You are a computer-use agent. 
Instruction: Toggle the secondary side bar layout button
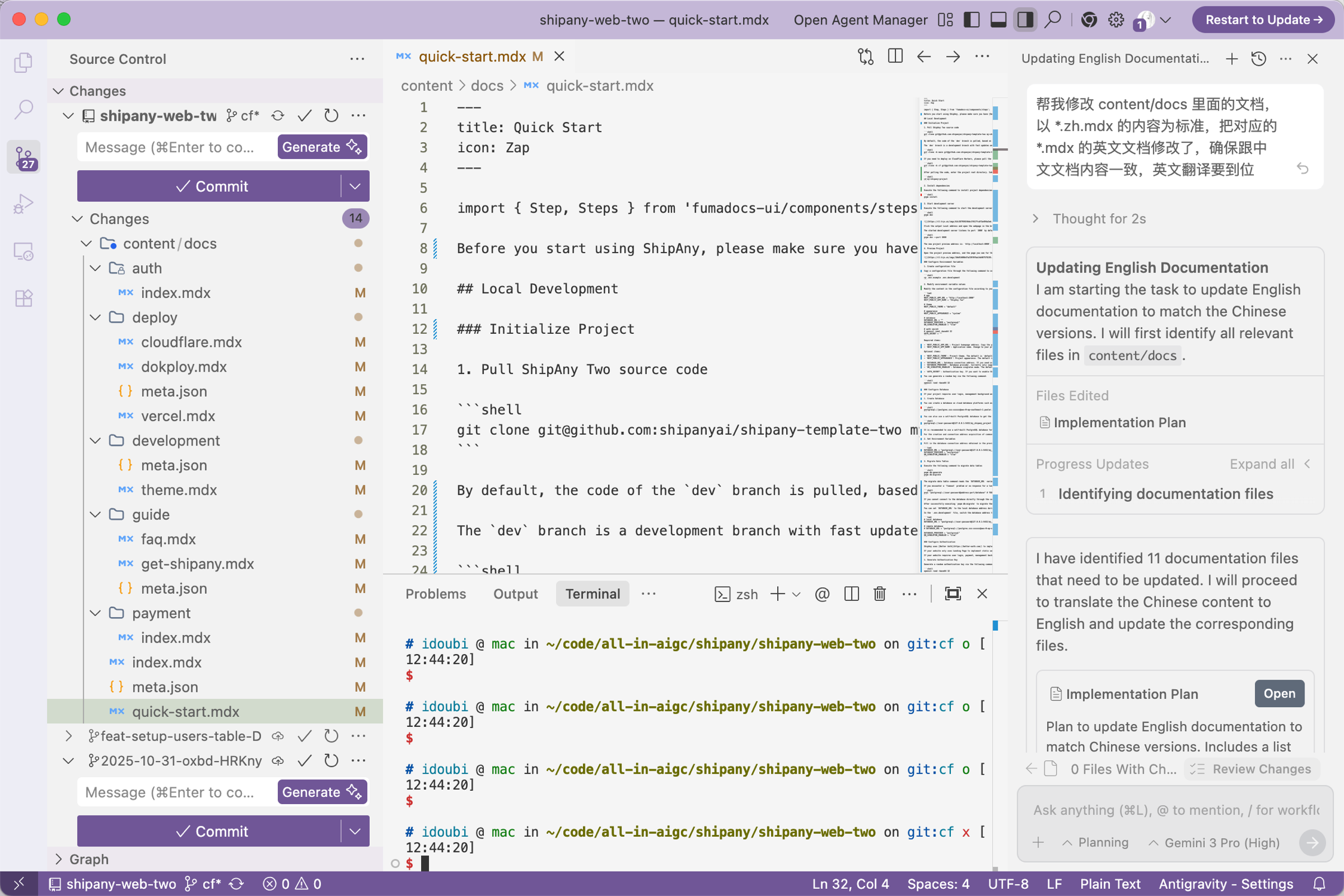click(1025, 20)
